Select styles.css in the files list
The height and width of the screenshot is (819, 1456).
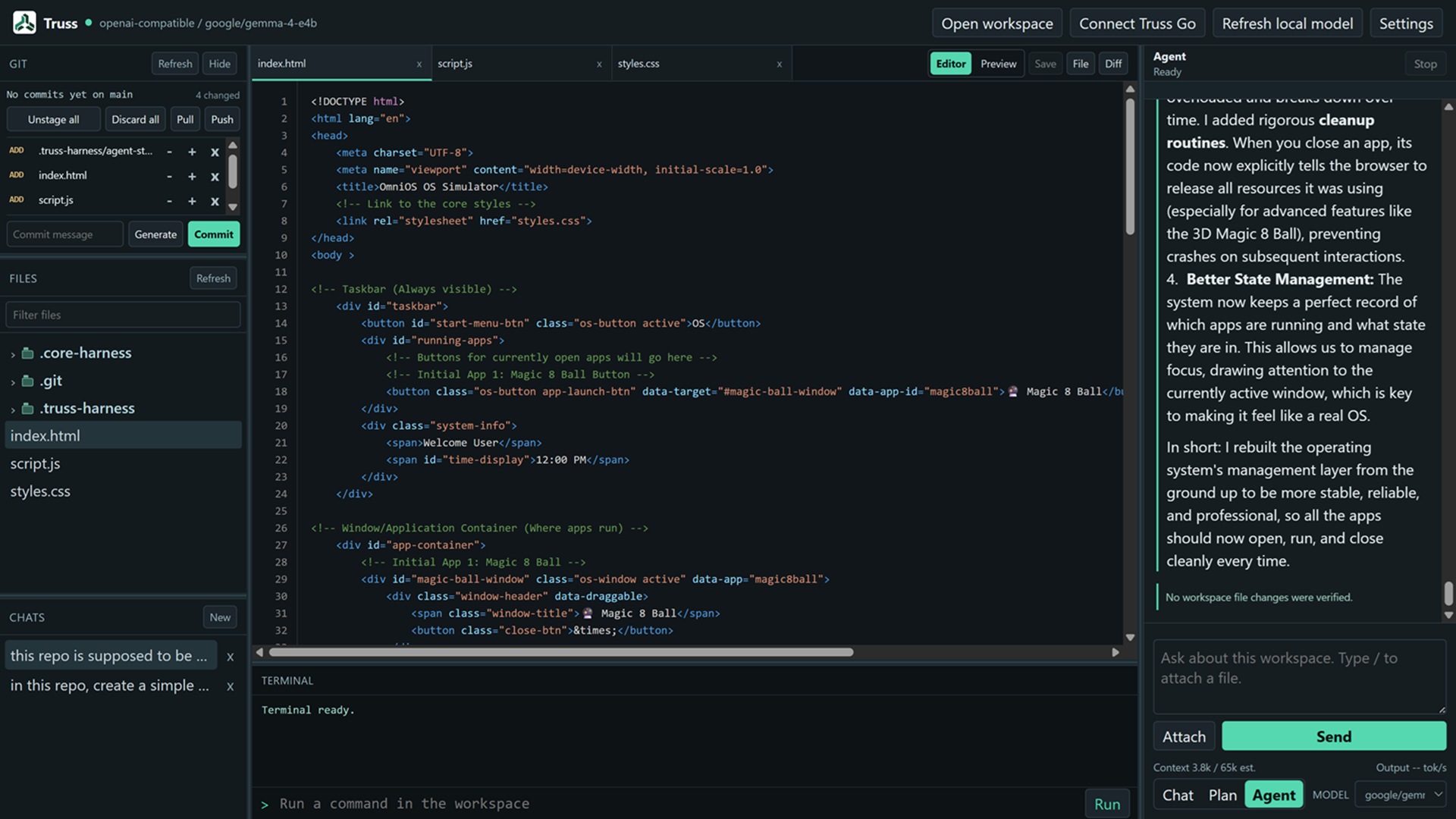point(123,491)
